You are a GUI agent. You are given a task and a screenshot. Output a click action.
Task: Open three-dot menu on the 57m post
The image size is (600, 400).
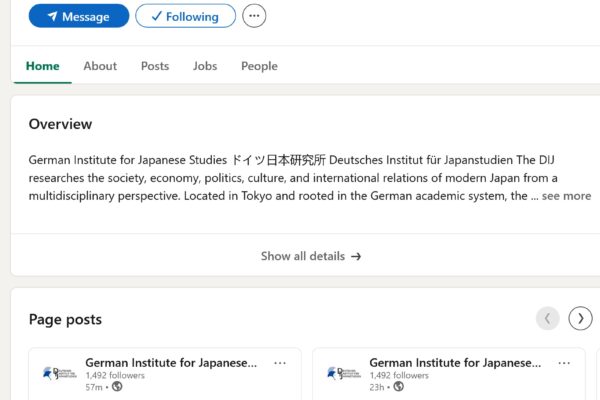(280, 363)
